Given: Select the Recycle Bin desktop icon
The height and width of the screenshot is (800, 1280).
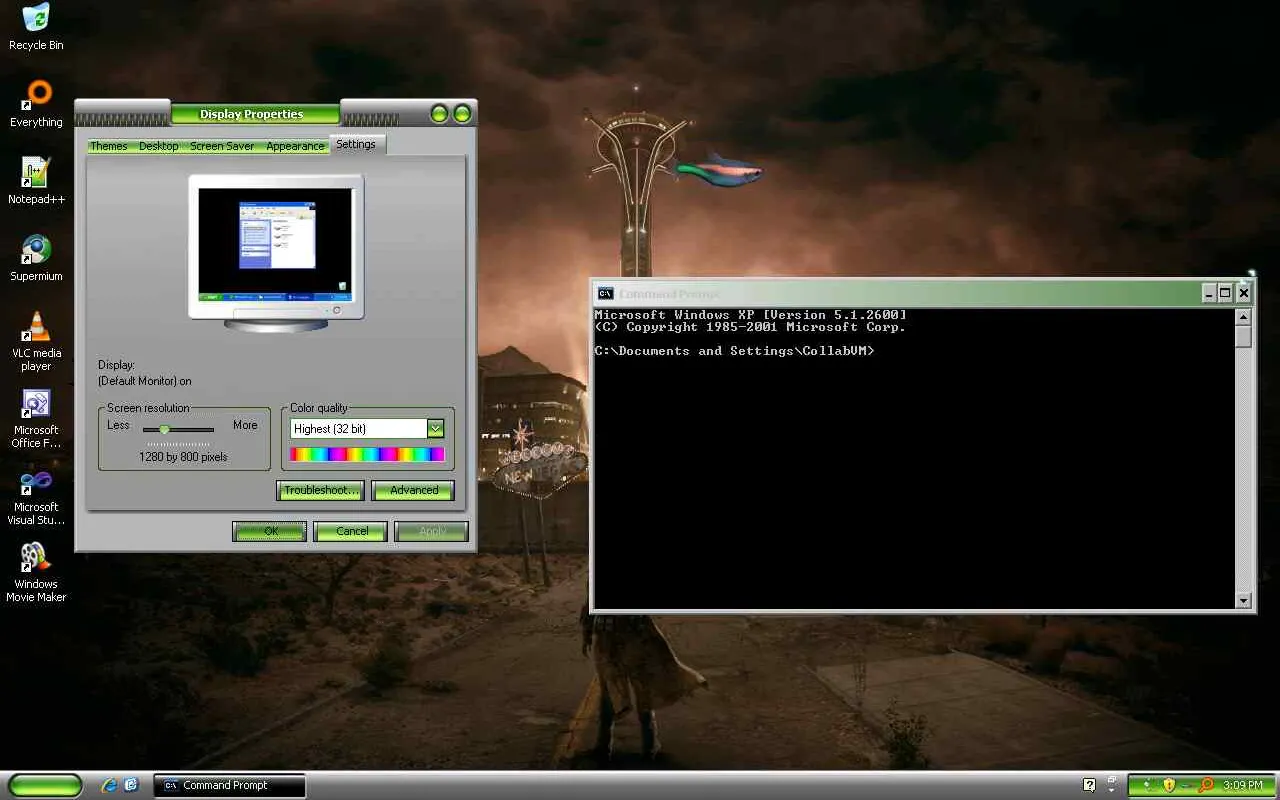Looking at the screenshot, I should (36, 27).
